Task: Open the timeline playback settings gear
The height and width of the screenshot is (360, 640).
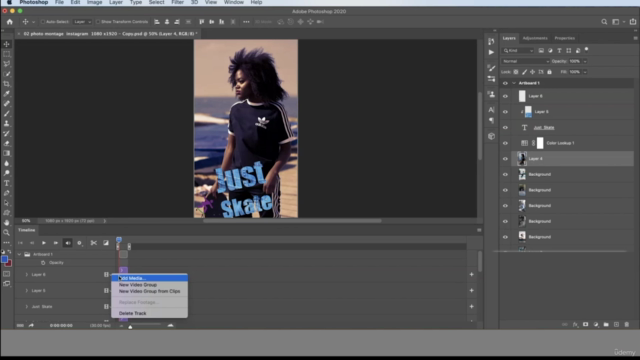Action: pos(80,243)
